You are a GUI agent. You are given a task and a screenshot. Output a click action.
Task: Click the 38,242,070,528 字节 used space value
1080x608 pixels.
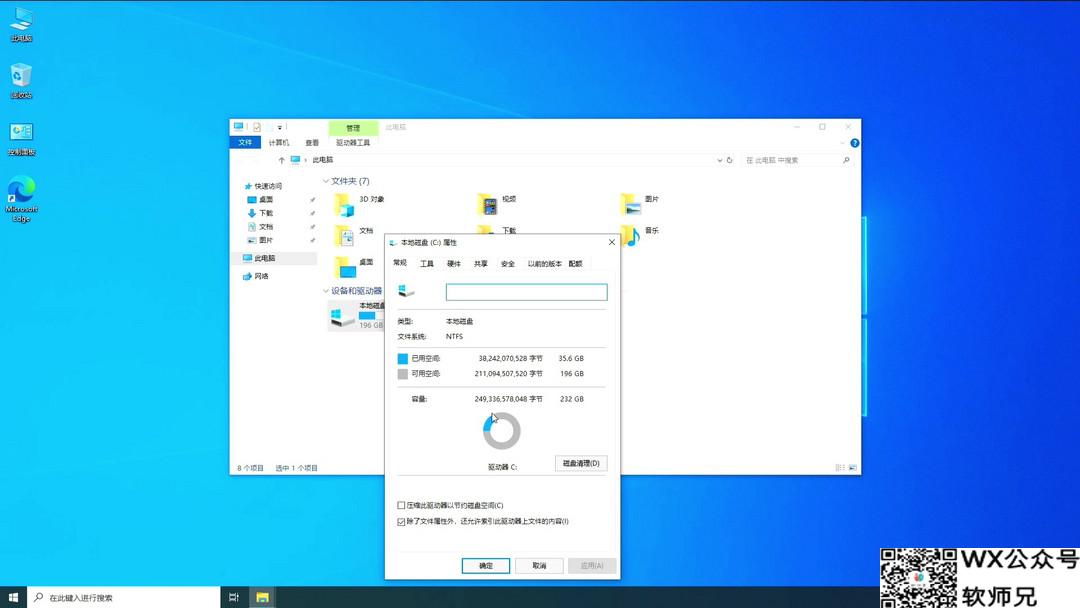[x=510, y=359]
